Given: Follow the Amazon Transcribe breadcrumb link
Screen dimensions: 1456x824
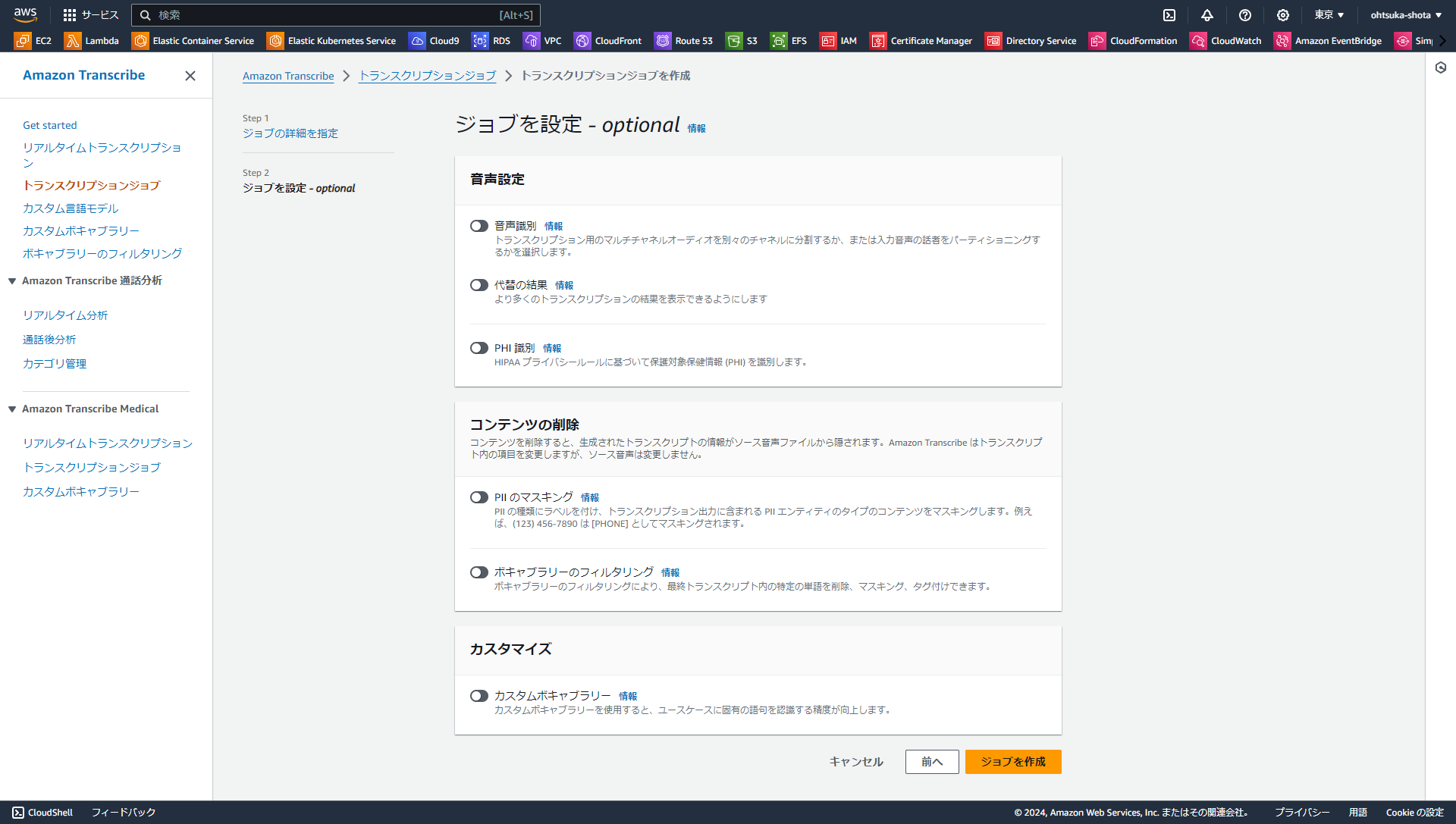Looking at the screenshot, I should tap(288, 76).
